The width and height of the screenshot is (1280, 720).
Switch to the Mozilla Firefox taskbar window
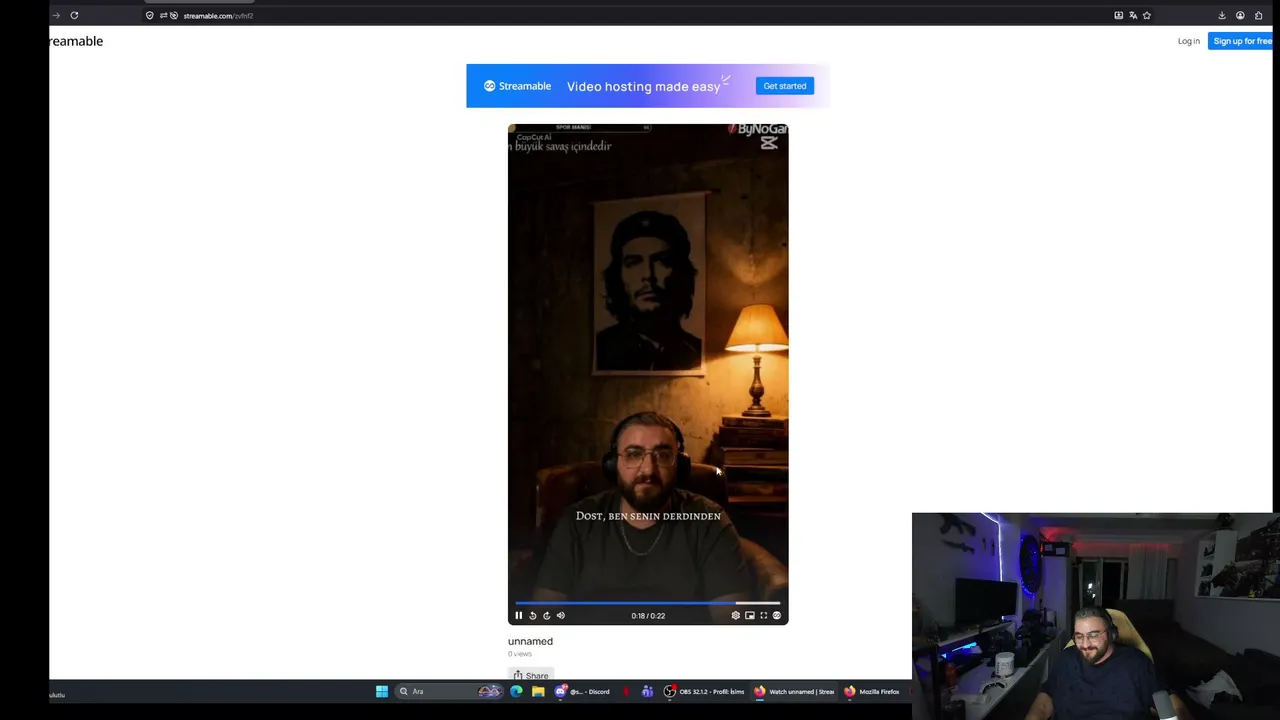point(872,691)
